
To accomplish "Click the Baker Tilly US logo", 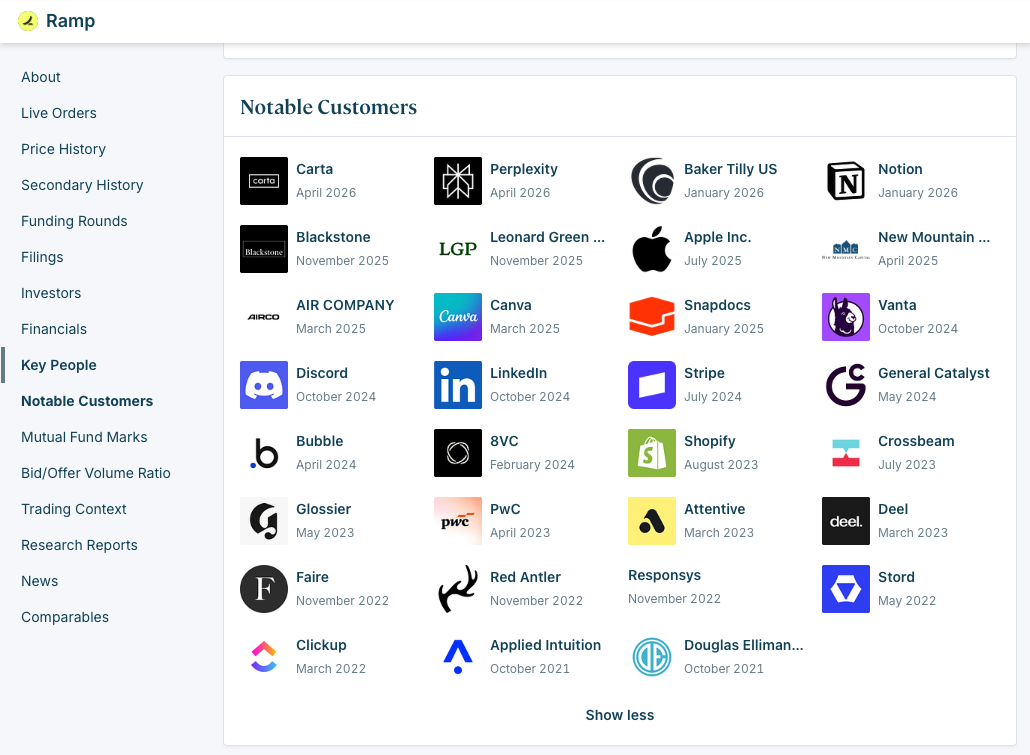I will 652,181.
